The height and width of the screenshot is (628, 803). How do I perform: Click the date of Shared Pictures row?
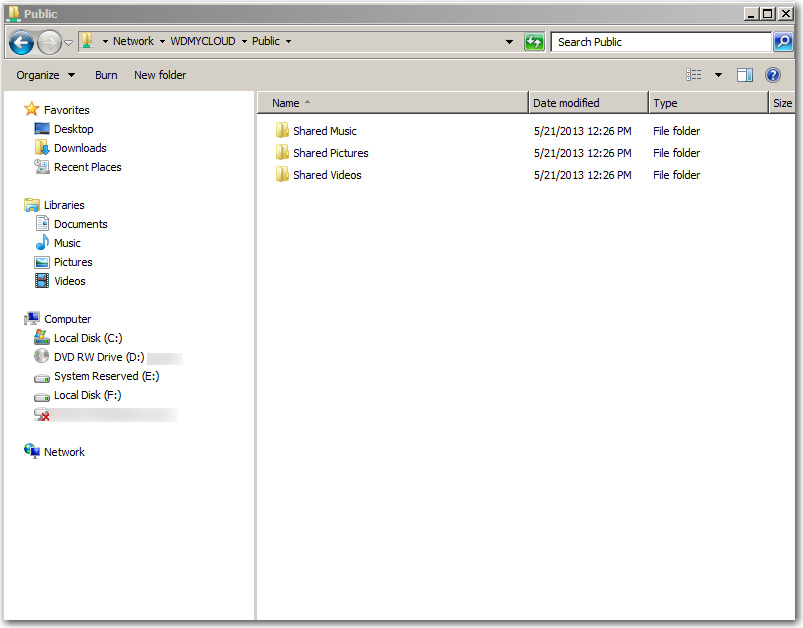click(x=582, y=153)
